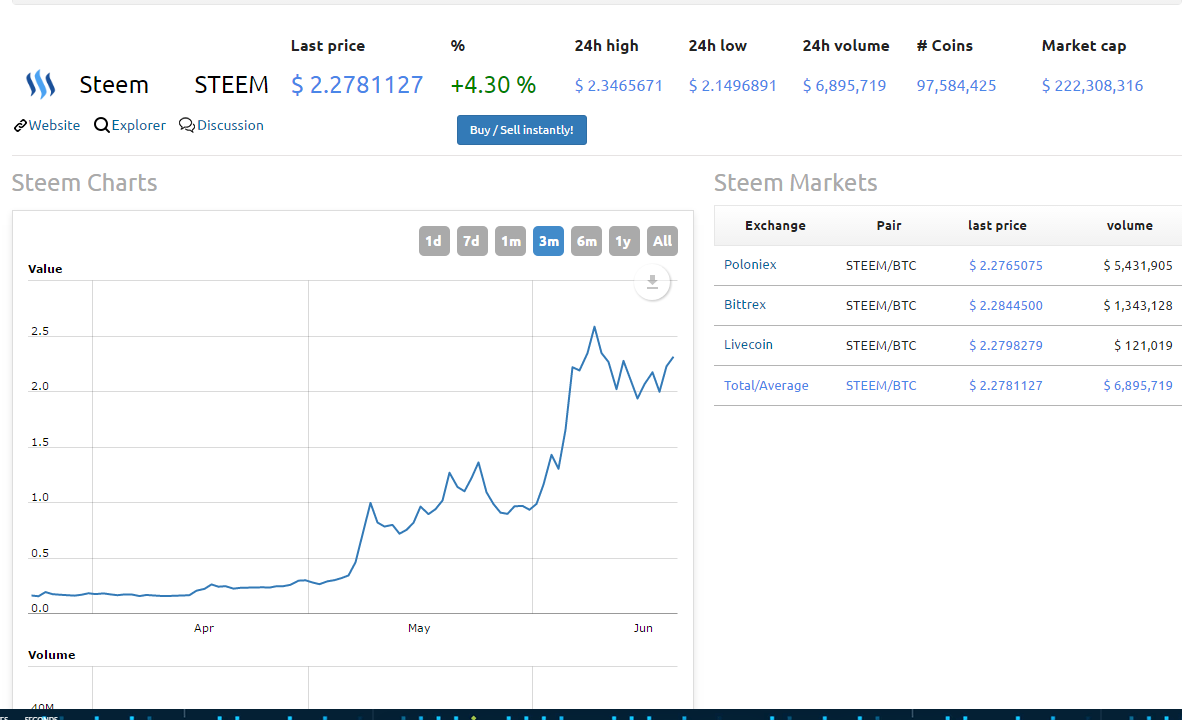The height and width of the screenshot is (720, 1182).
Task: Click the Volume chart label
Action: [x=51, y=654]
